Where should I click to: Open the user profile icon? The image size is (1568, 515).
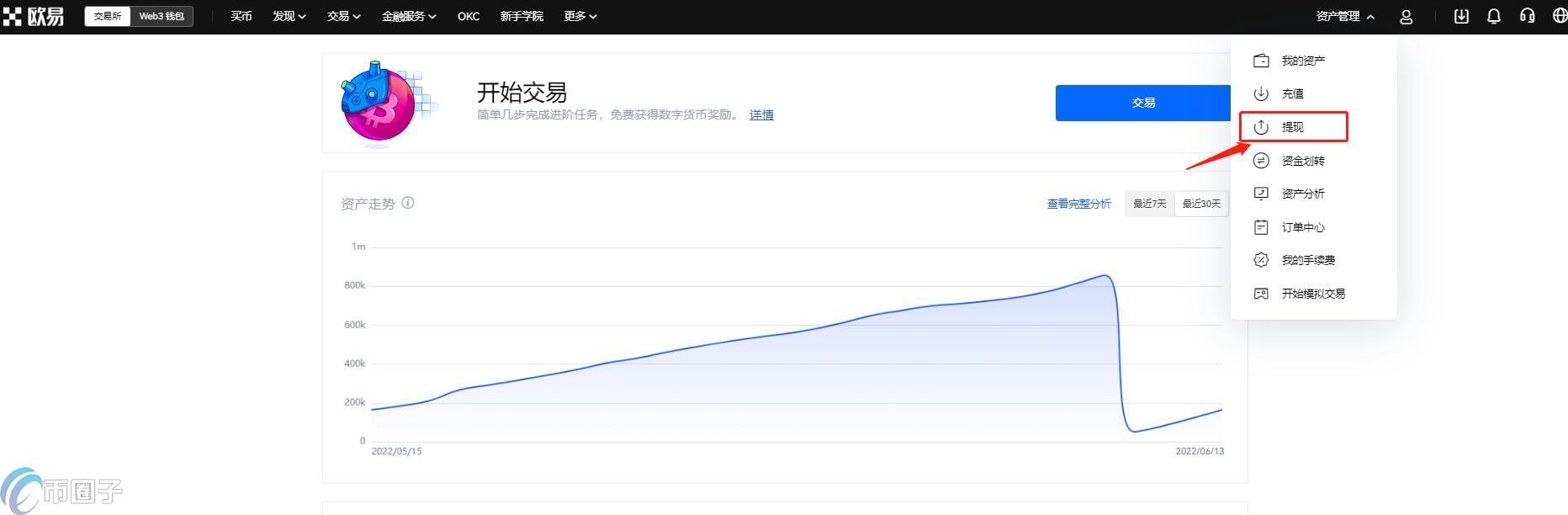coord(1406,17)
